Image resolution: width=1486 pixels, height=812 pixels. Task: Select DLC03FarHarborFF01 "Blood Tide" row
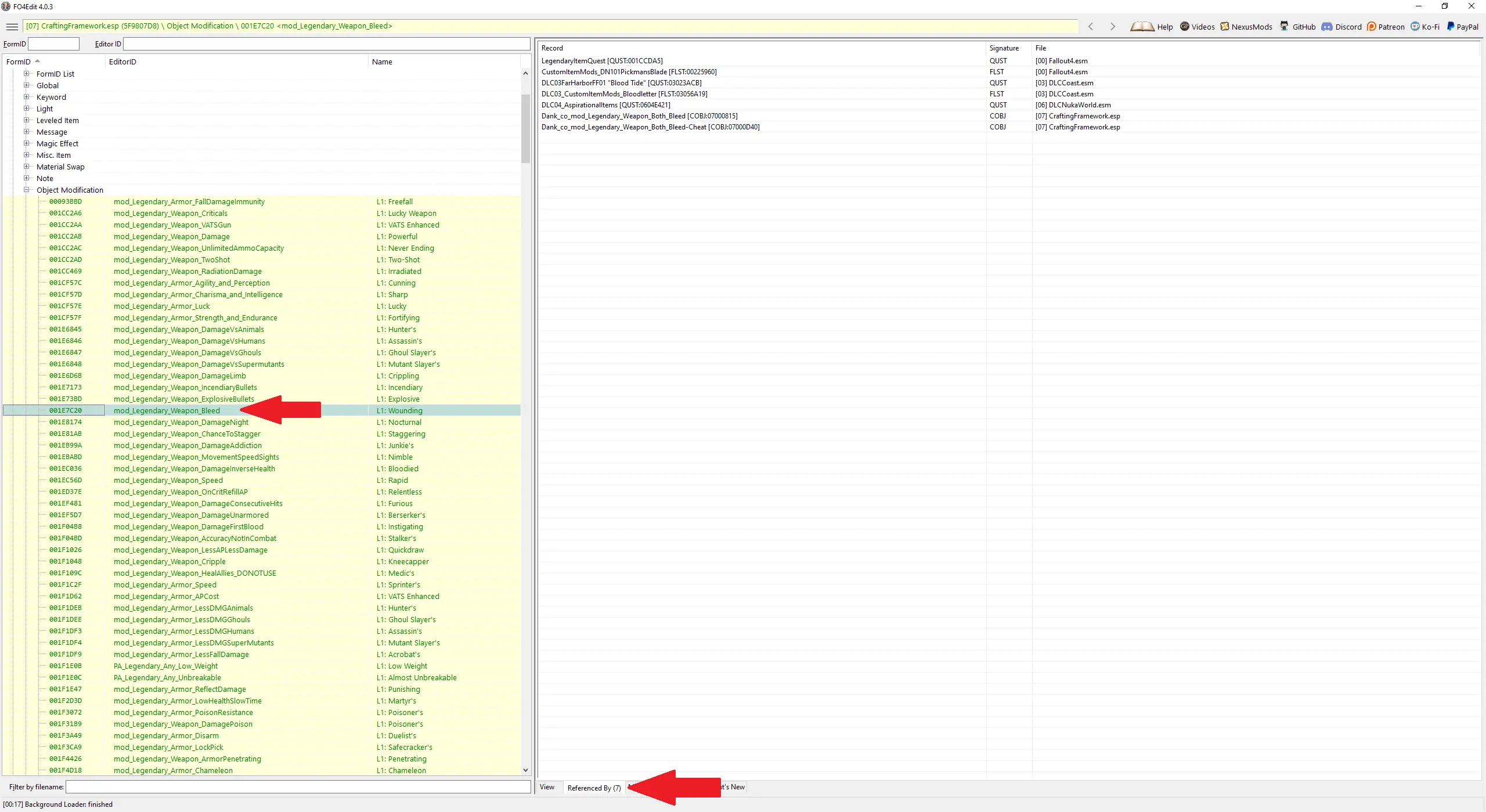click(1008, 83)
